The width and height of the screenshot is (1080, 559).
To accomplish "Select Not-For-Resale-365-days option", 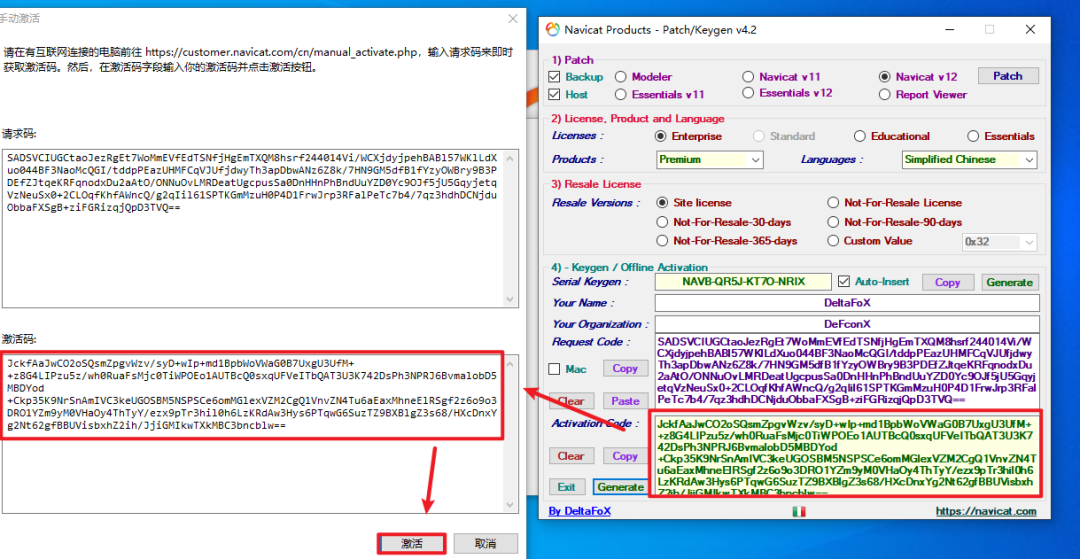I will (x=662, y=241).
